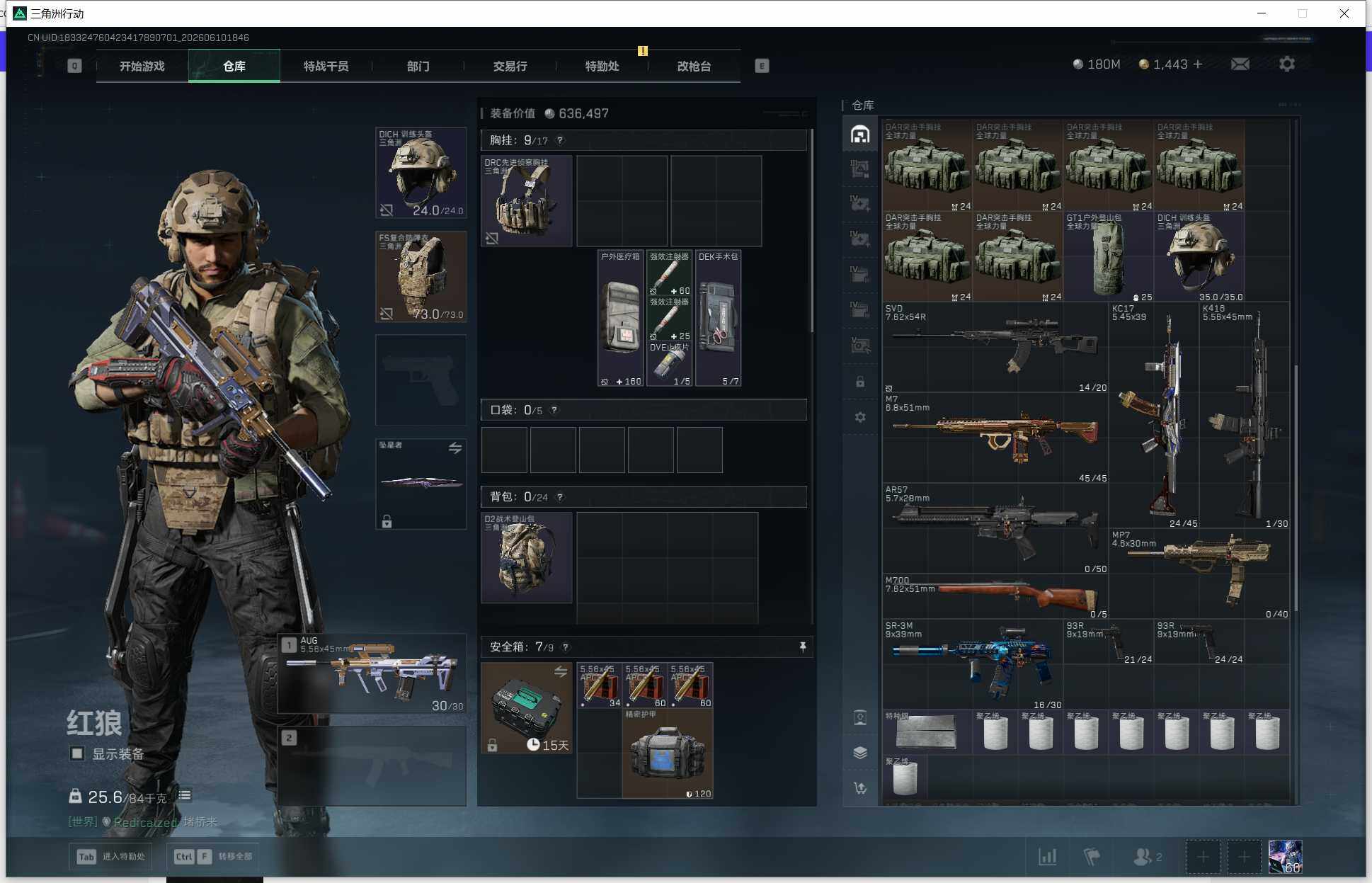The image size is (1372, 883).
Task: Select the DRC先进侦察胸挂 chest rig
Action: pyautogui.click(x=527, y=201)
